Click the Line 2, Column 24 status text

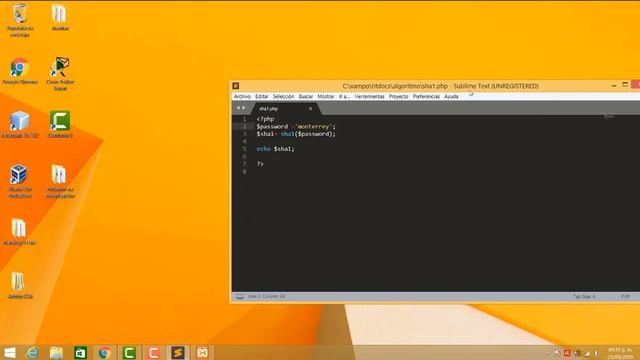(x=266, y=296)
